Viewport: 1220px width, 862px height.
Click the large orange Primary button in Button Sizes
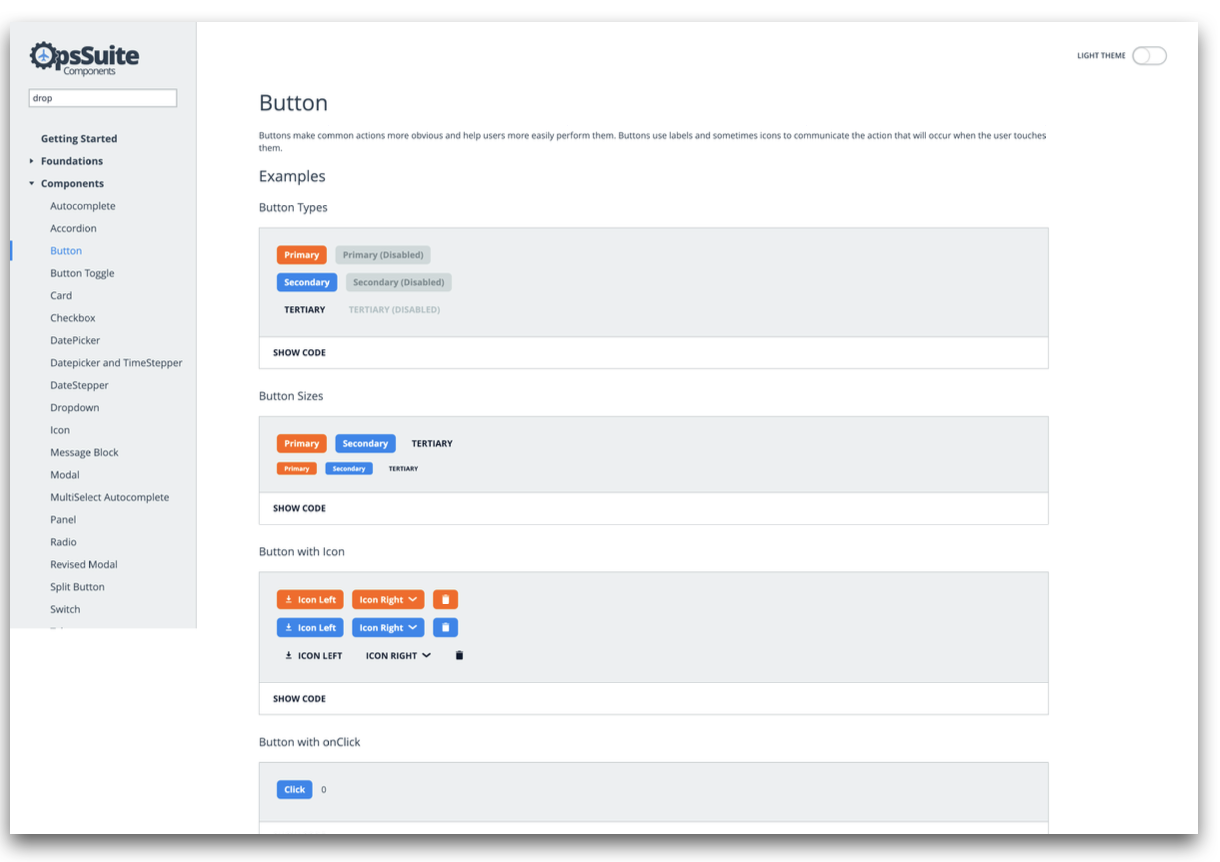[x=301, y=444]
